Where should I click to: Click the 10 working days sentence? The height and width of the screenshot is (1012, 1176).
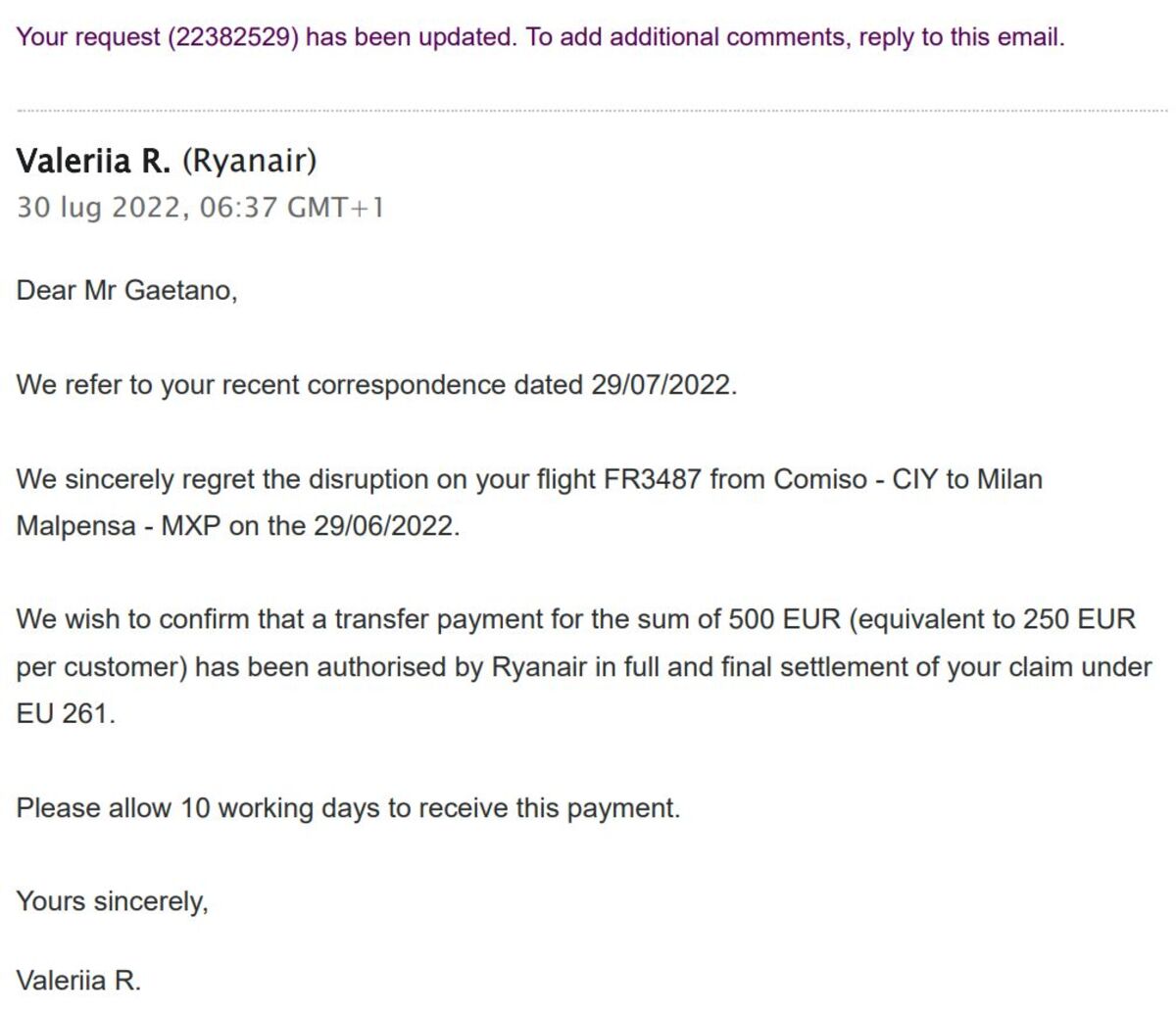tap(348, 808)
